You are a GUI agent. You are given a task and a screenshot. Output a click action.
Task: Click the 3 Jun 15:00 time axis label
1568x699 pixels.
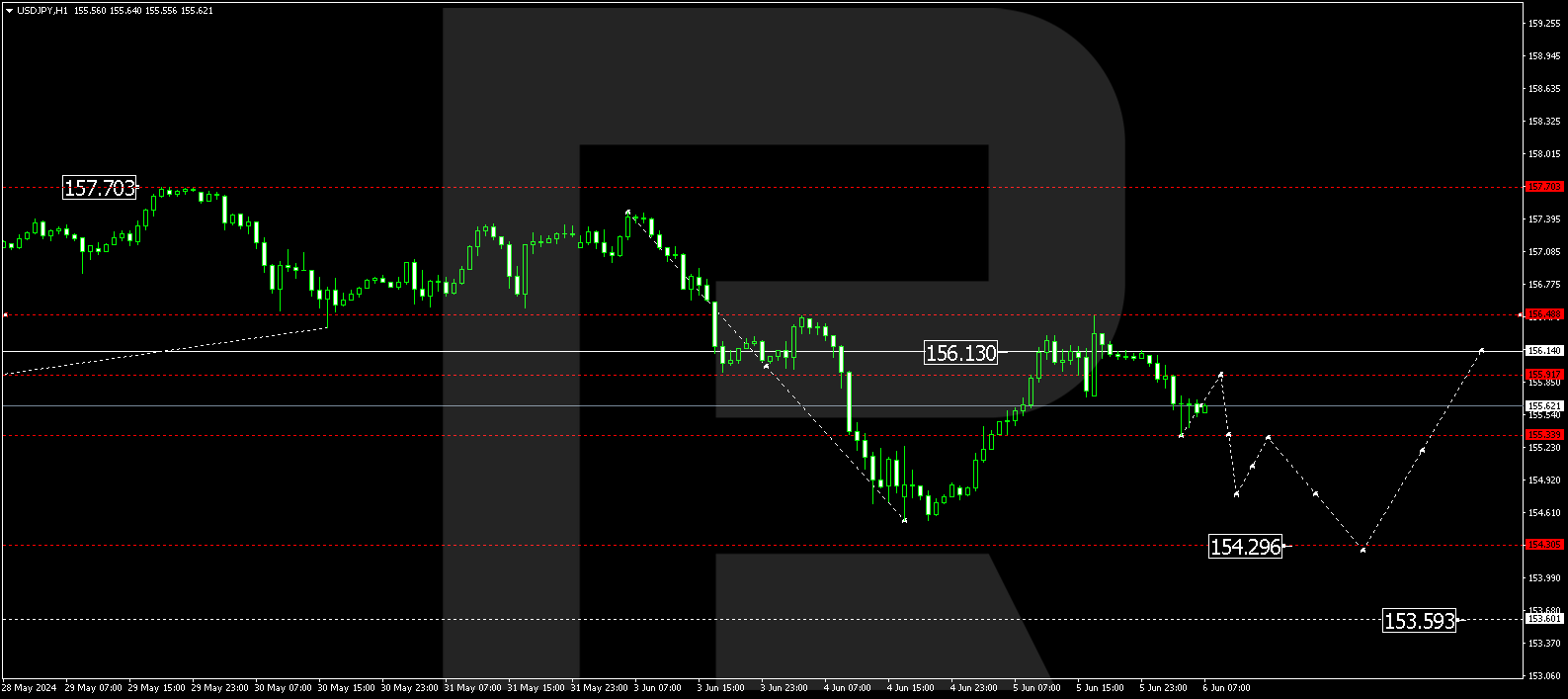(720, 688)
